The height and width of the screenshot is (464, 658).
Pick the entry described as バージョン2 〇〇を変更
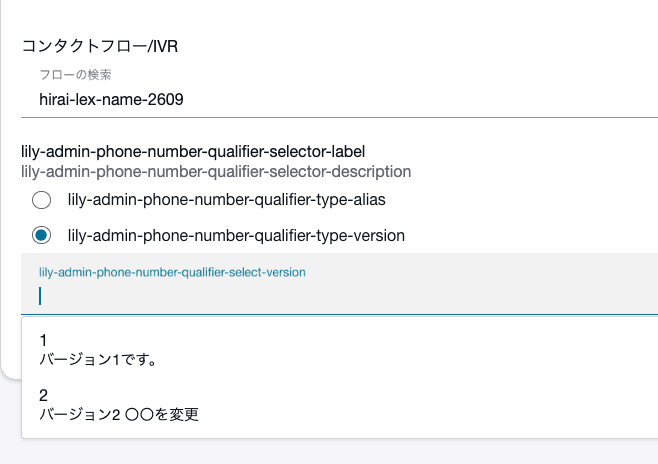119,414
